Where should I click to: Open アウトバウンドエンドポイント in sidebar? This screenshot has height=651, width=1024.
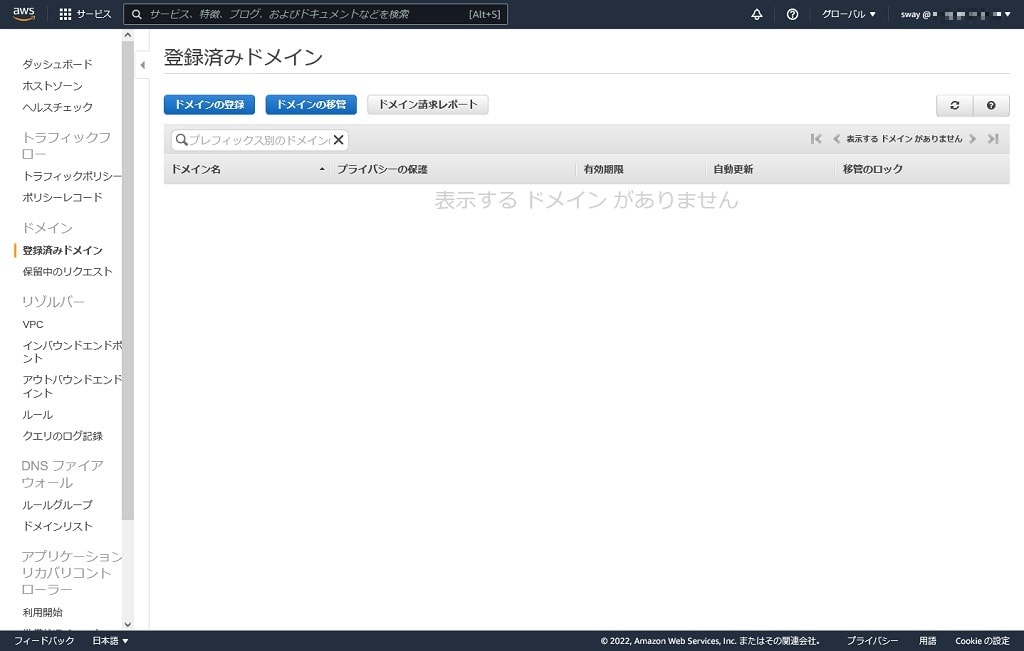click(x=72, y=386)
